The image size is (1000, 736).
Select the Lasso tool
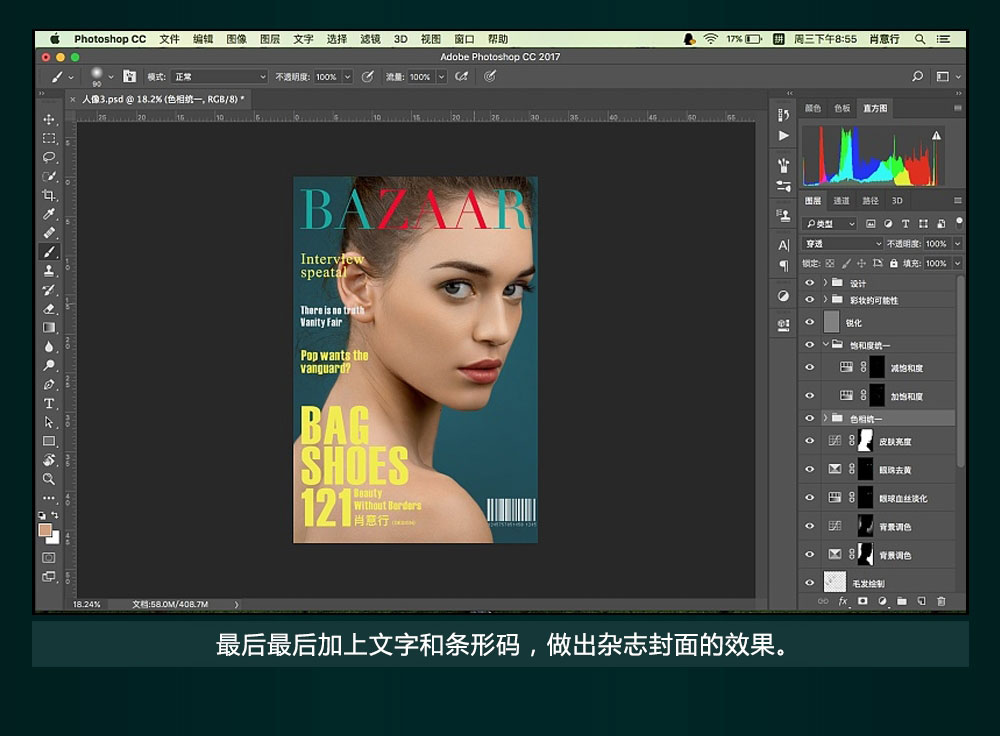coord(49,157)
